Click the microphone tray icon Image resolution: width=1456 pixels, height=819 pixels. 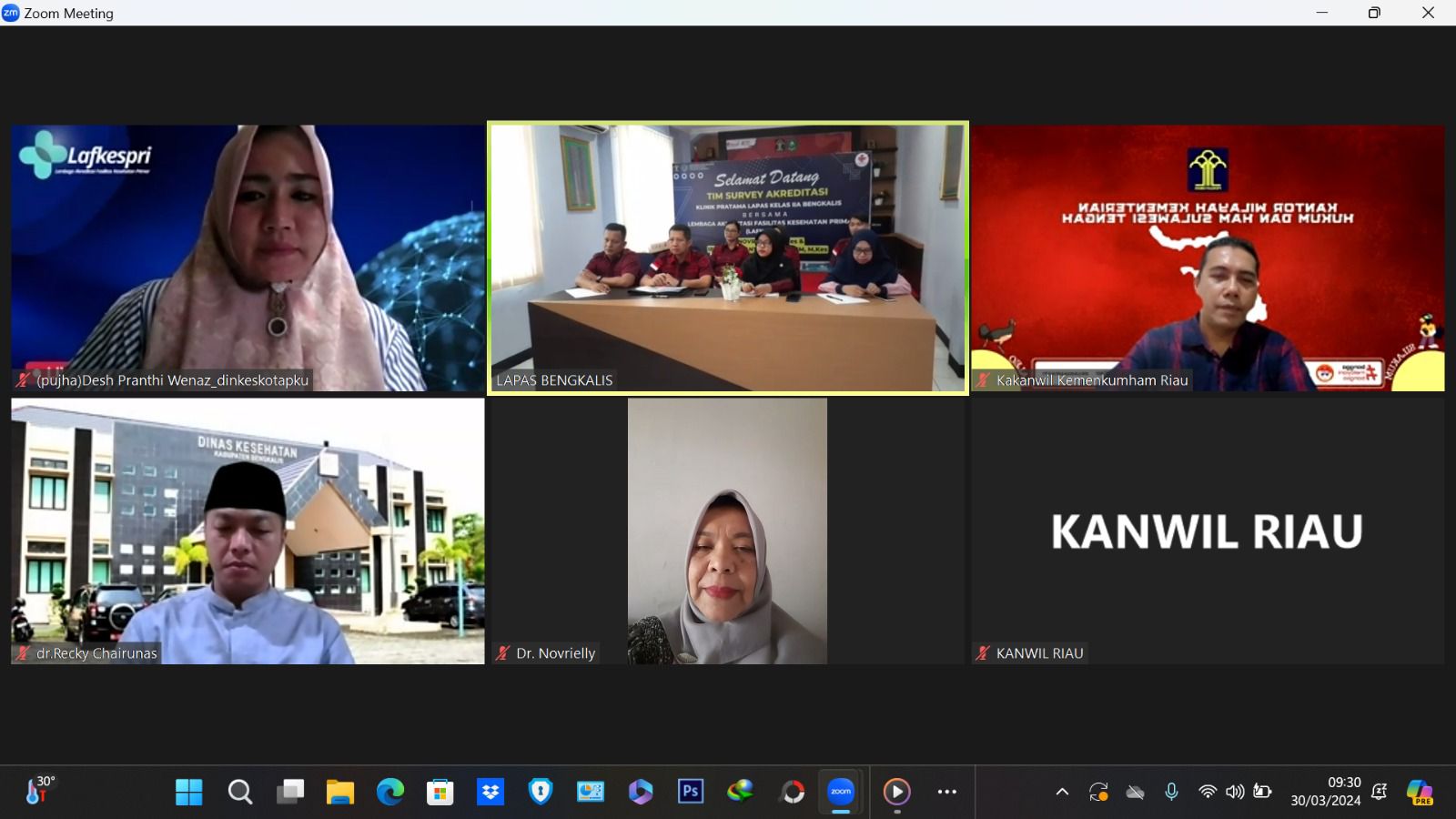click(1171, 793)
